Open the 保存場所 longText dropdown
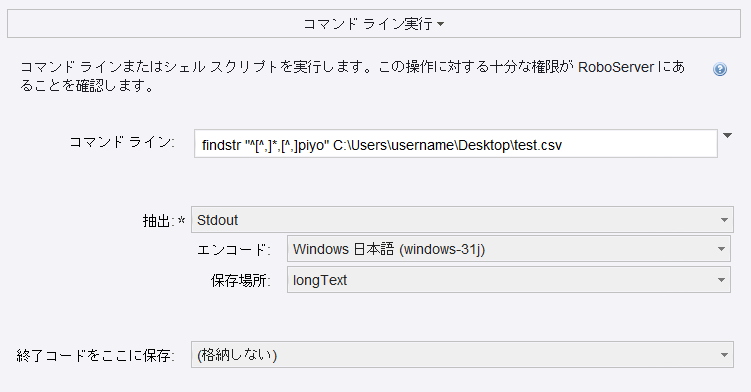Viewport: 751px width, 392px height. (509, 279)
